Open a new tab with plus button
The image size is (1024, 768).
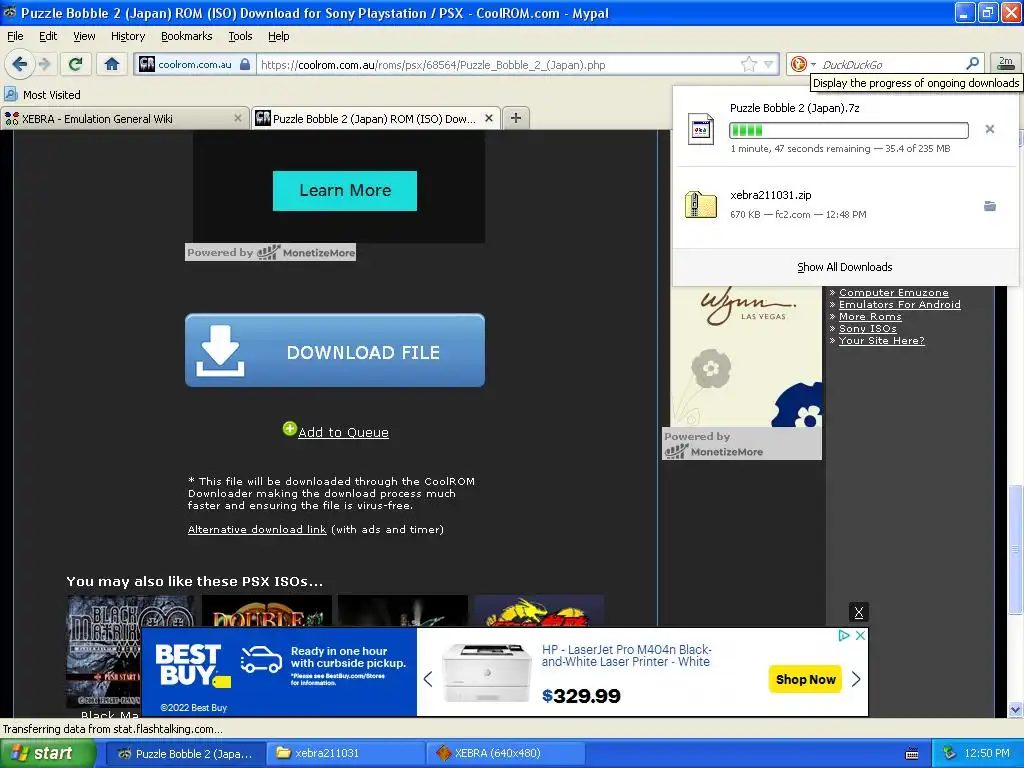pyautogui.click(x=516, y=118)
